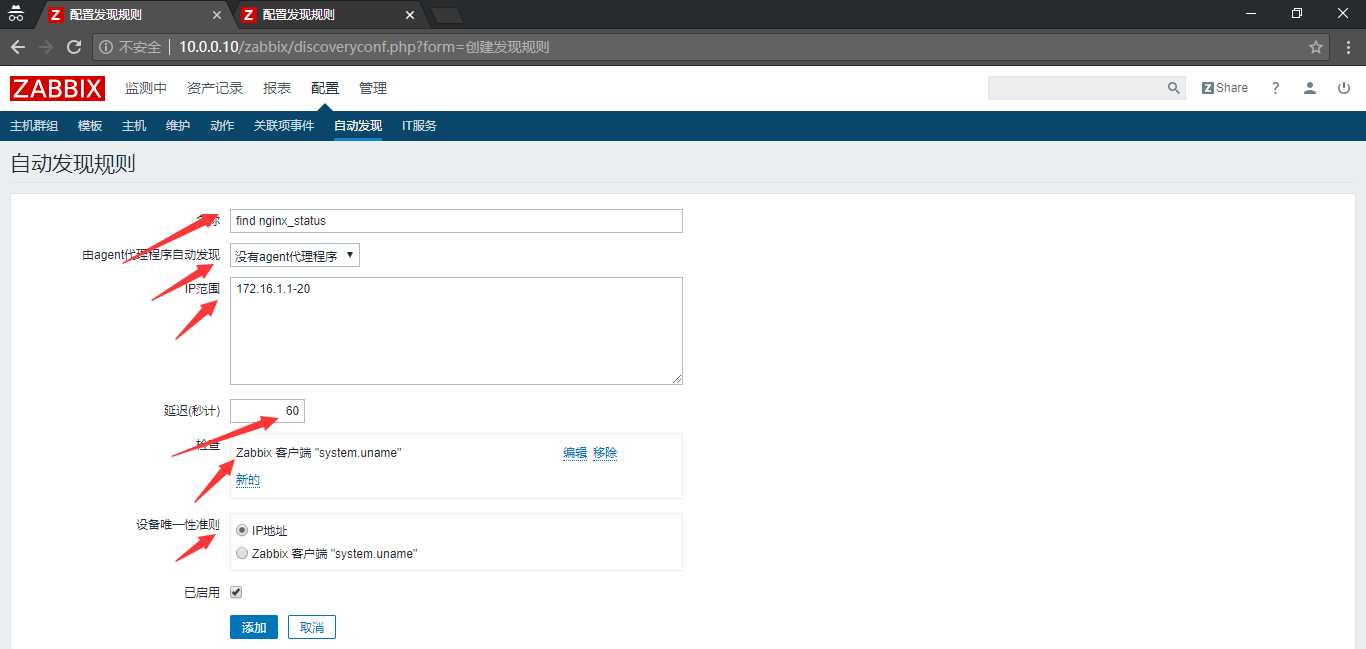Open the 管理 menu

(373, 88)
